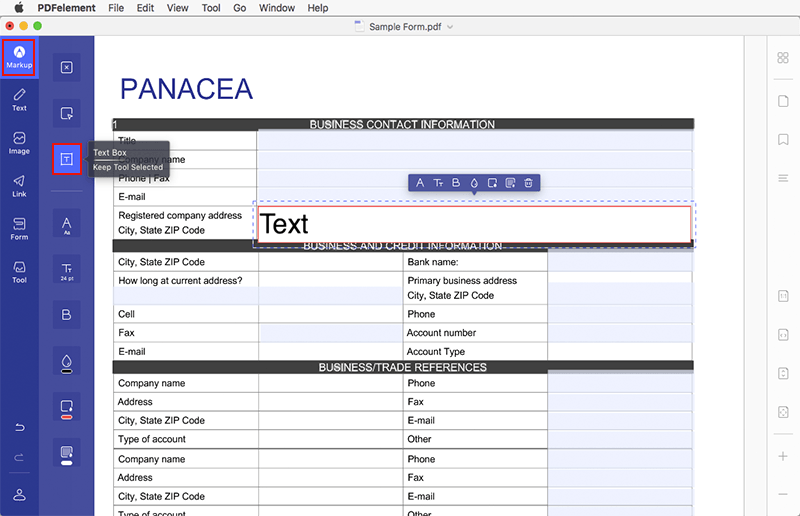The image size is (800, 516).
Task: Click the Title form field
Action: (x=474, y=140)
